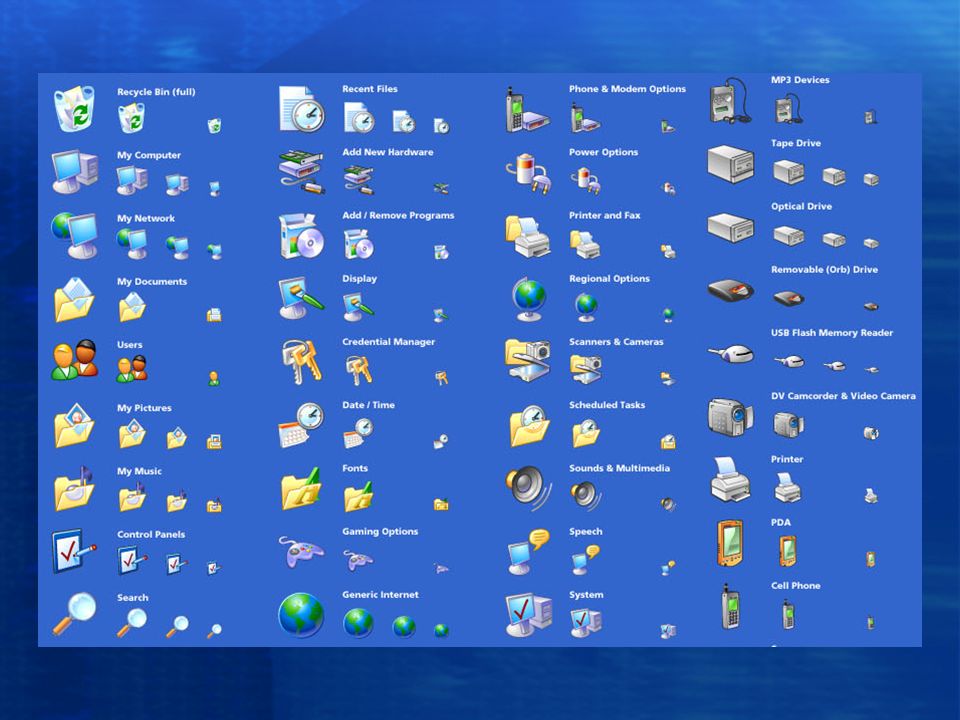Click the 'Credential Manager' label text
This screenshot has height=720, width=960.
click(388, 342)
